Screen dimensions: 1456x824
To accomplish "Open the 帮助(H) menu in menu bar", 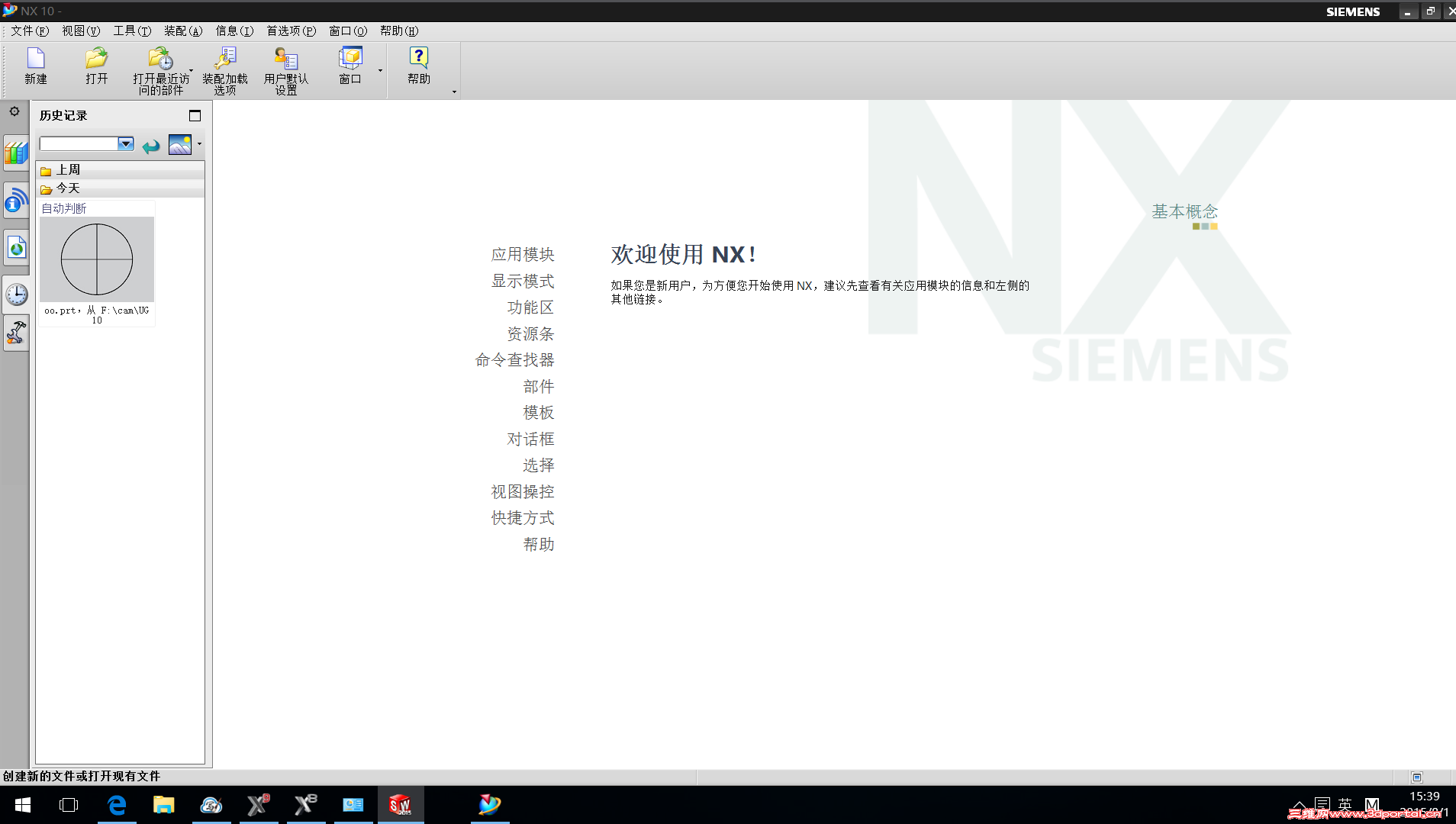I will tap(399, 31).
